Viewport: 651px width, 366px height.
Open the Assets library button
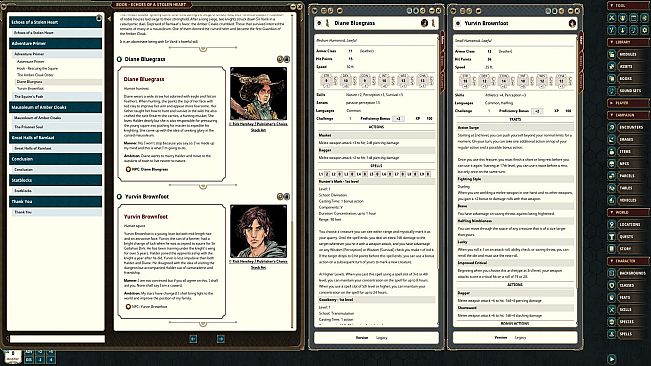pyautogui.click(x=627, y=66)
